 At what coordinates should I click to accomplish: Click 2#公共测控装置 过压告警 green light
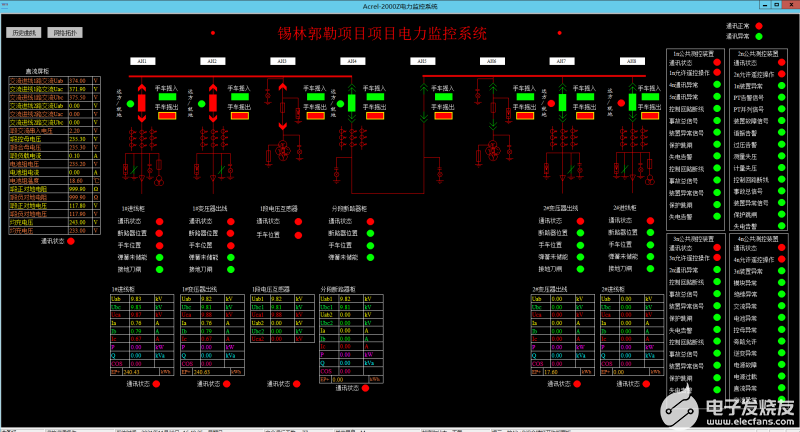pos(781,145)
